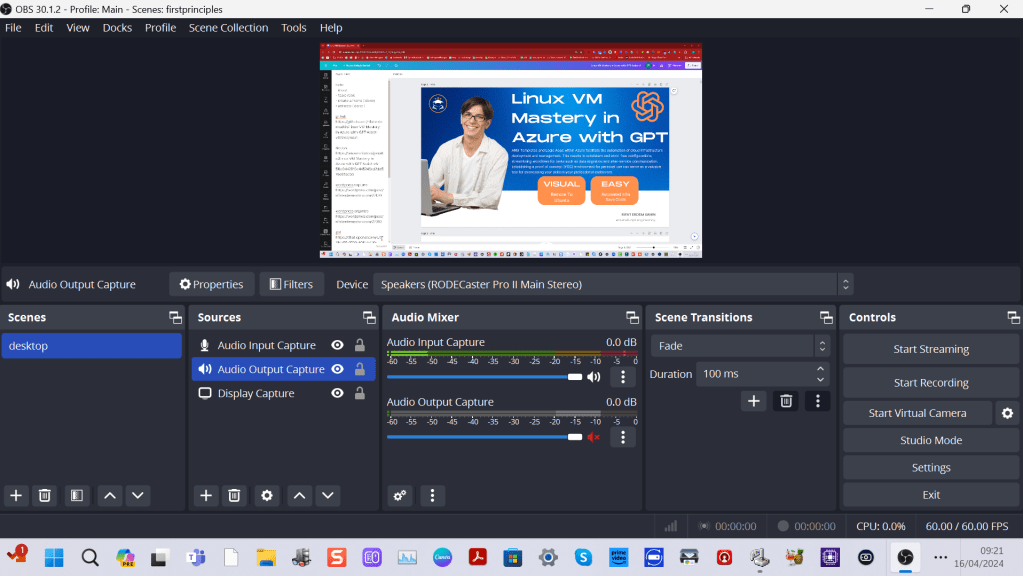The height and width of the screenshot is (576, 1023).
Task: Open the Tools menu
Action: [x=294, y=27]
